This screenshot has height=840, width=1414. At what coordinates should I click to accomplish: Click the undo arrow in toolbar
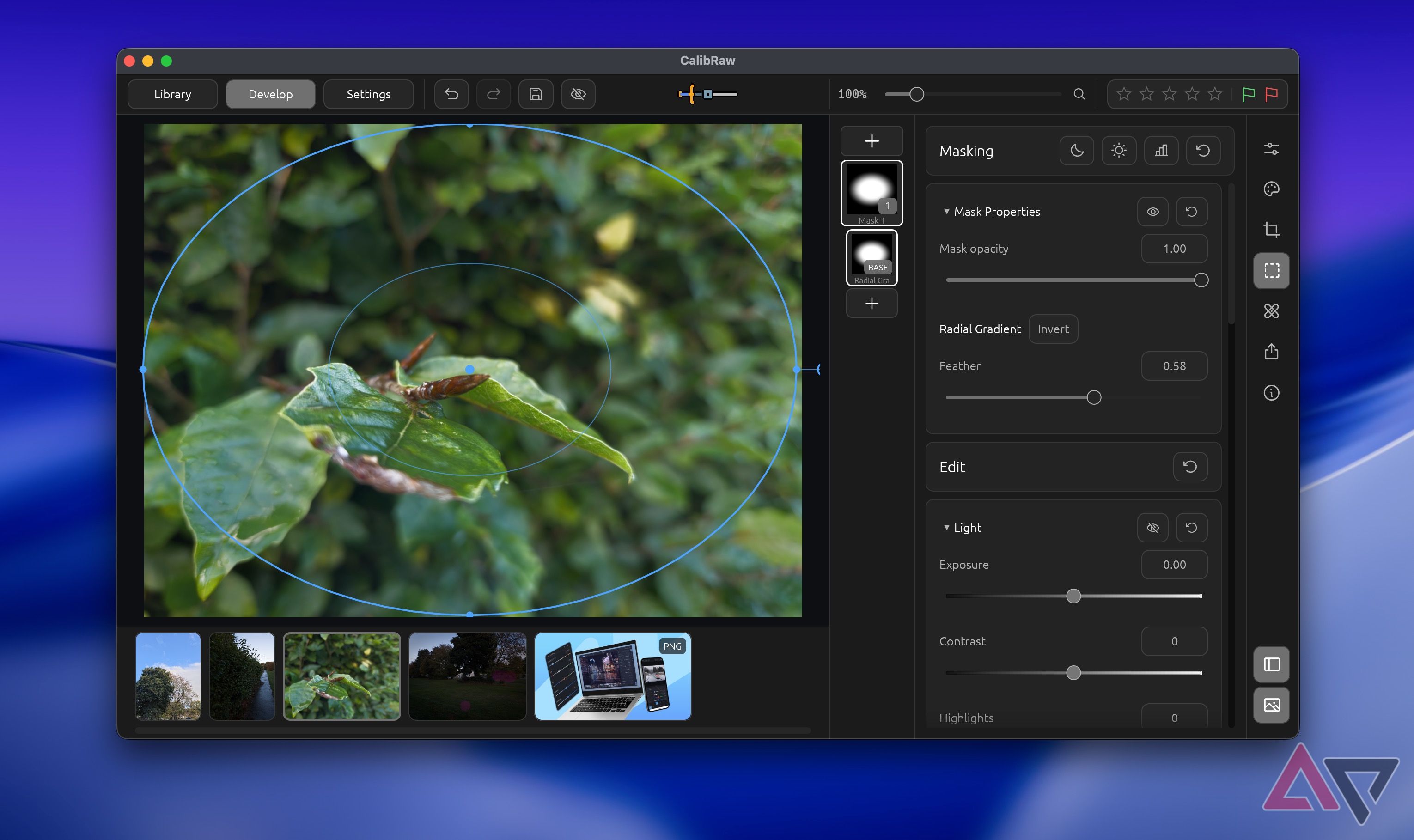point(451,94)
